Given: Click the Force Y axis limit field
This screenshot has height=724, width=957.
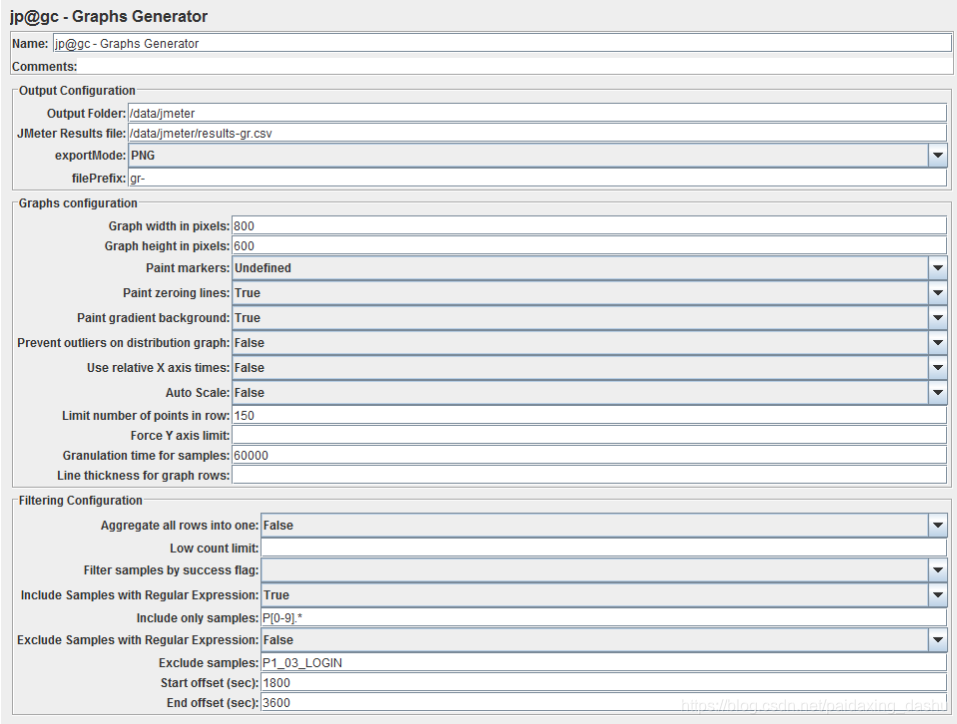Looking at the screenshot, I should coord(589,435).
